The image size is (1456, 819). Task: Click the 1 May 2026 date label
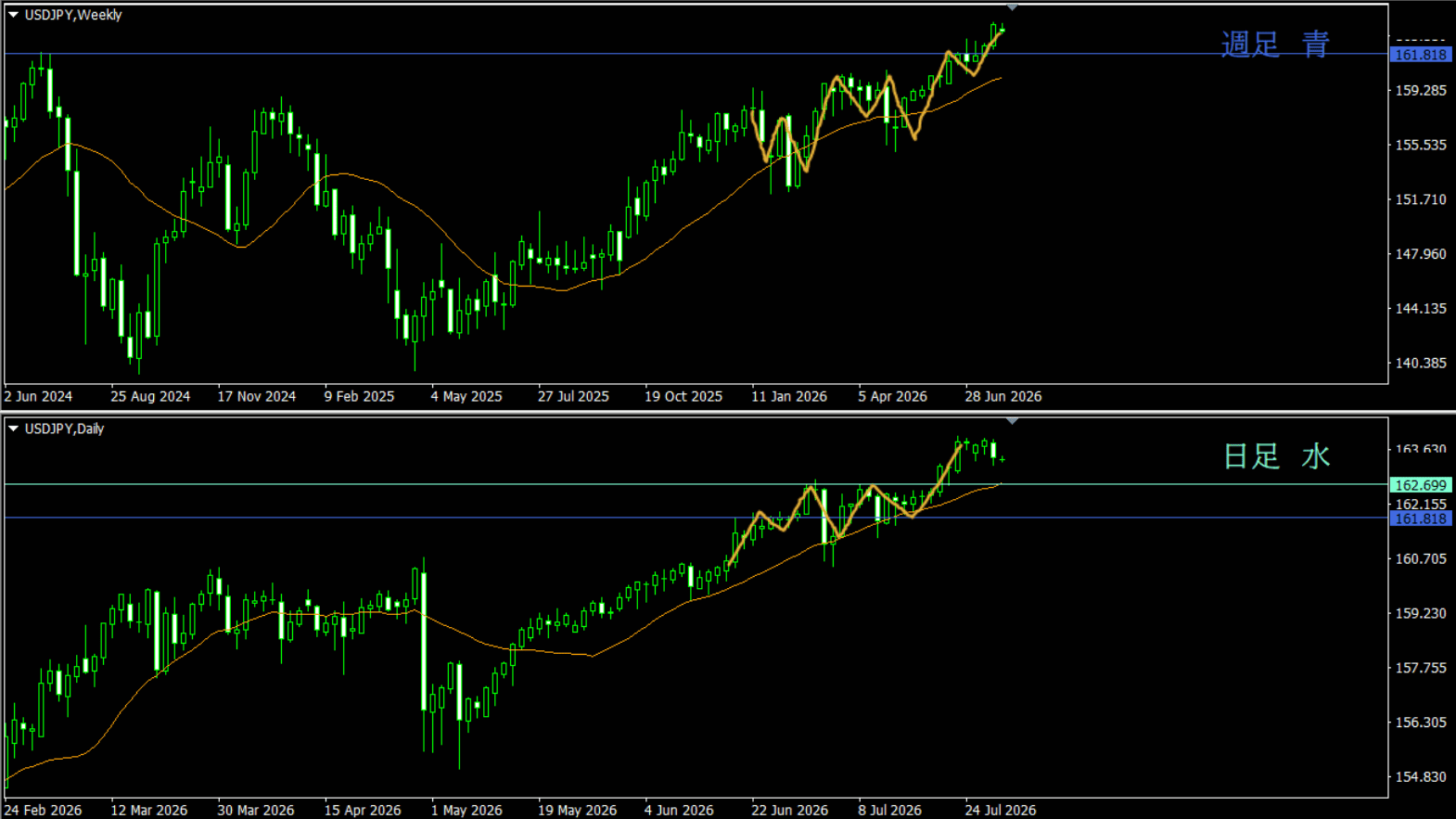point(466,810)
